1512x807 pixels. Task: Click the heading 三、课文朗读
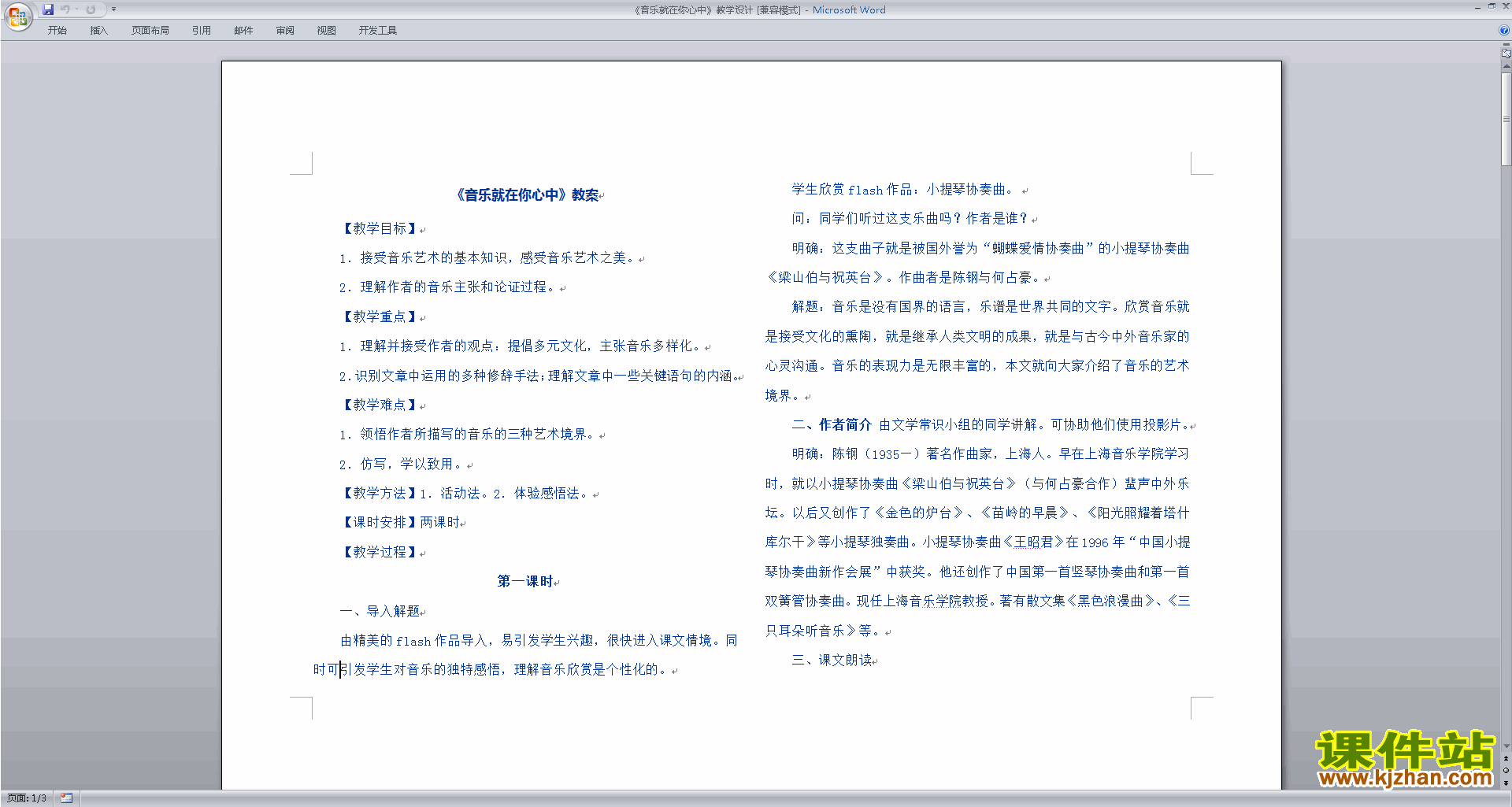(832, 660)
